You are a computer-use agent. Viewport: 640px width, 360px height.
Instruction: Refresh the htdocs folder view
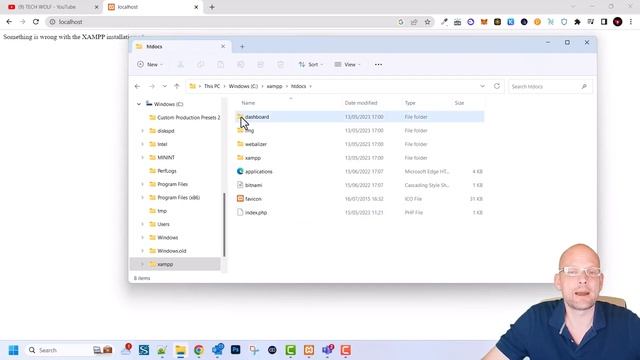(497, 86)
